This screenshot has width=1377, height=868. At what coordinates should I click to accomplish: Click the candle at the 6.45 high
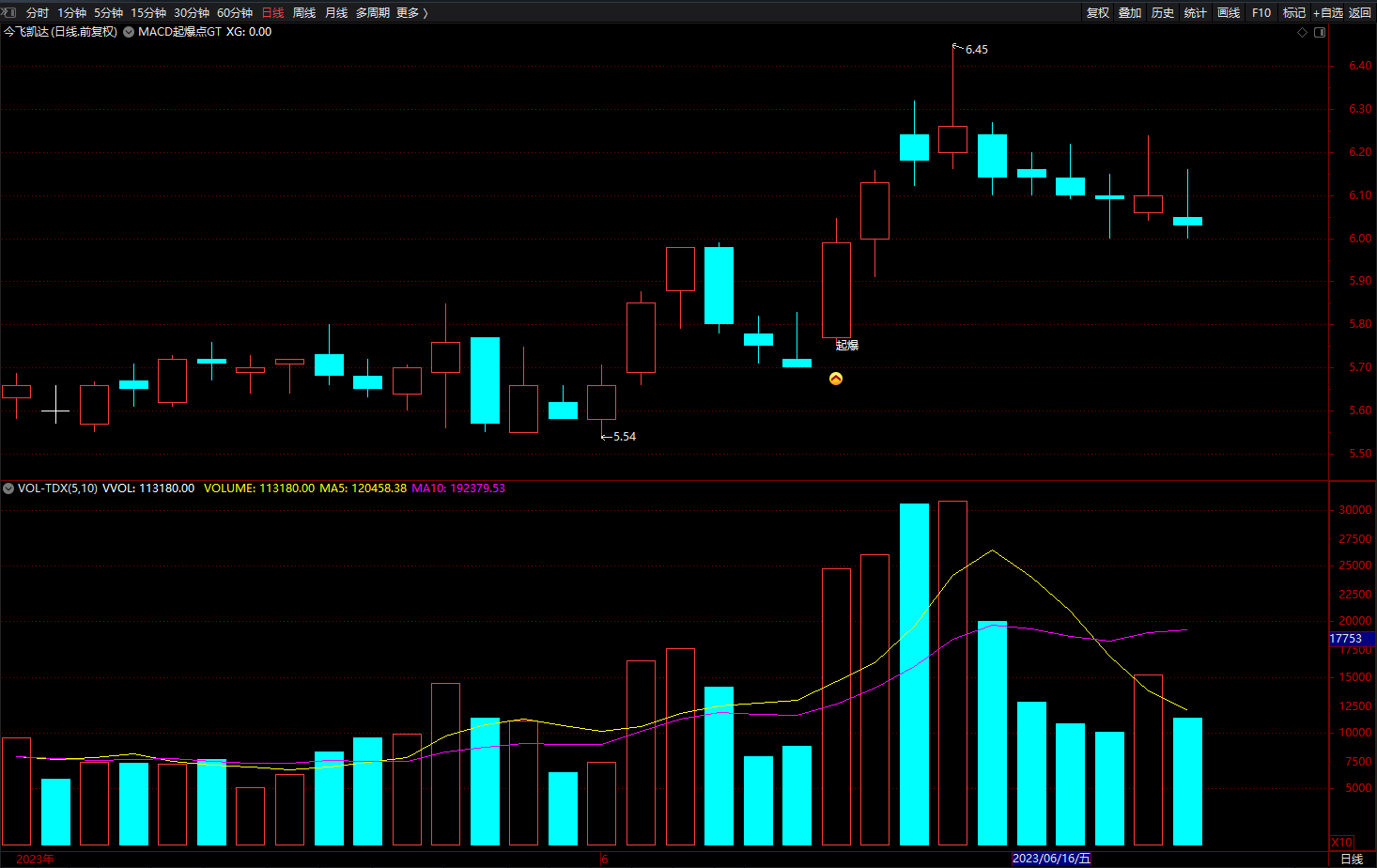(x=952, y=139)
